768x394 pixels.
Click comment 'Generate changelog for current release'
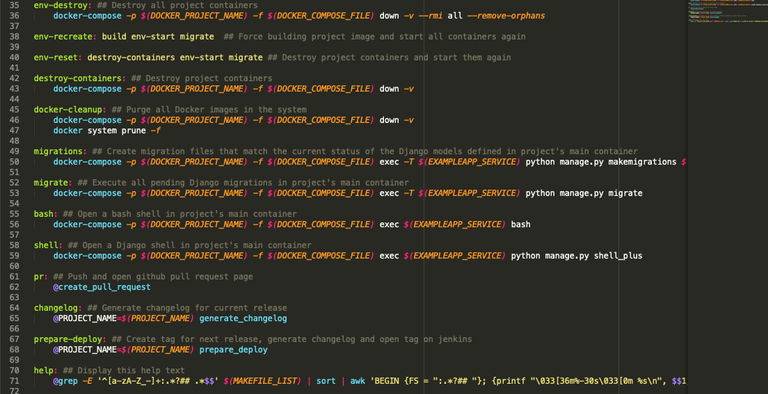click(194, 308)
